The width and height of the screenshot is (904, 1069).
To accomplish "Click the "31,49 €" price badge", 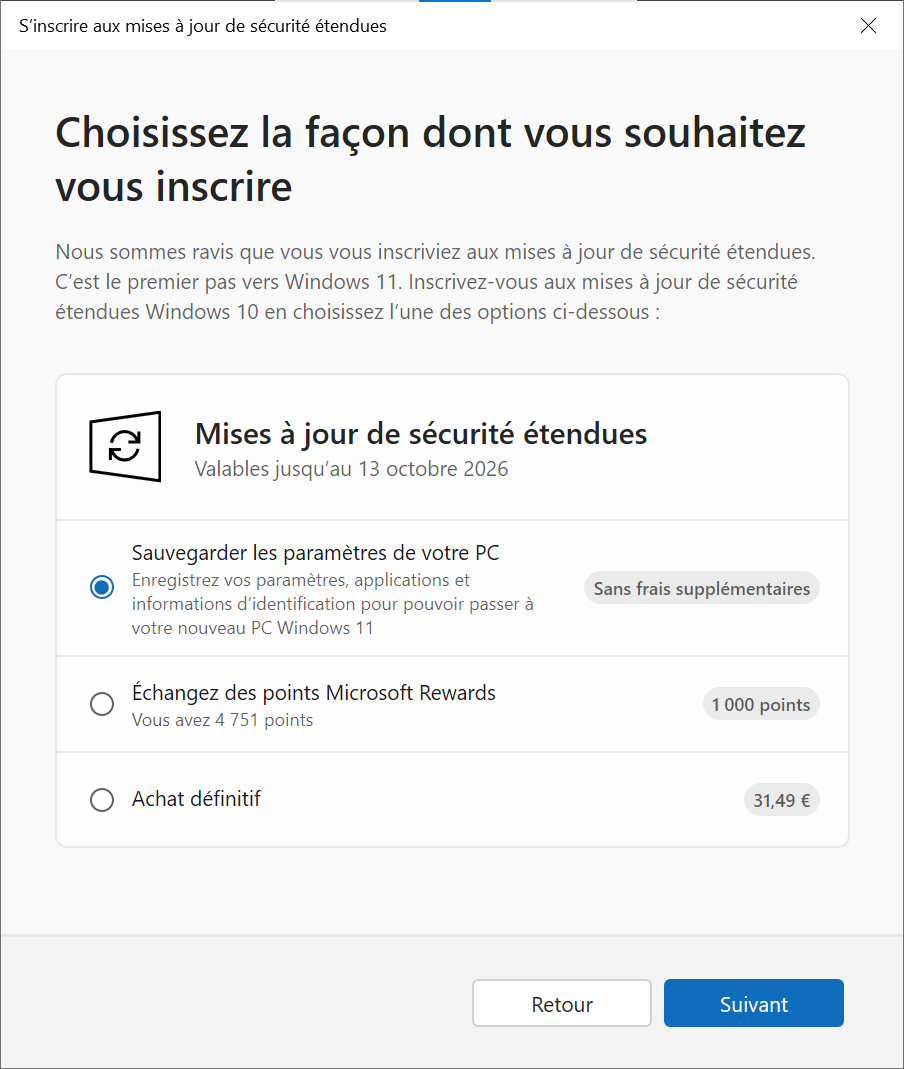I will click(781, 800).
